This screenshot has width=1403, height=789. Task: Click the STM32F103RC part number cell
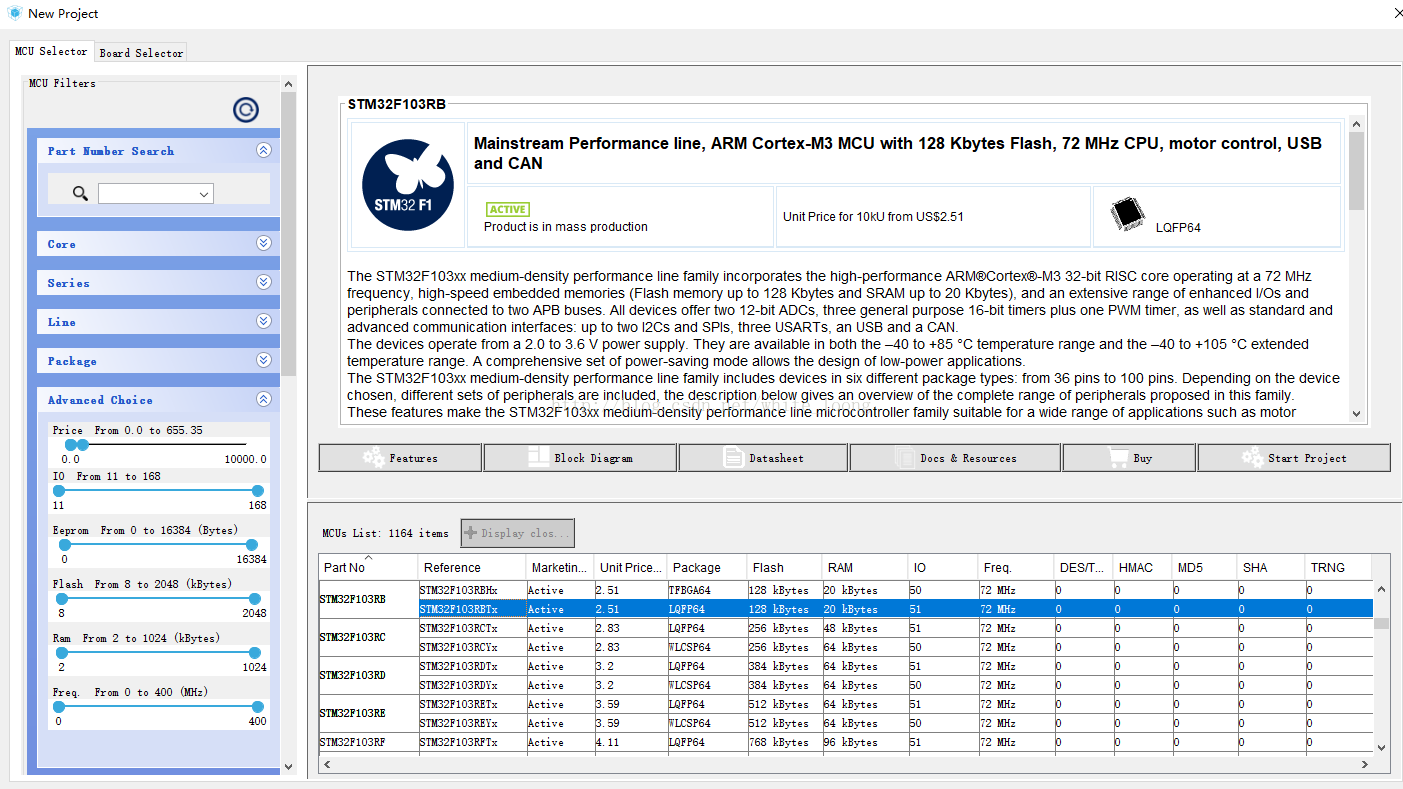368,637
